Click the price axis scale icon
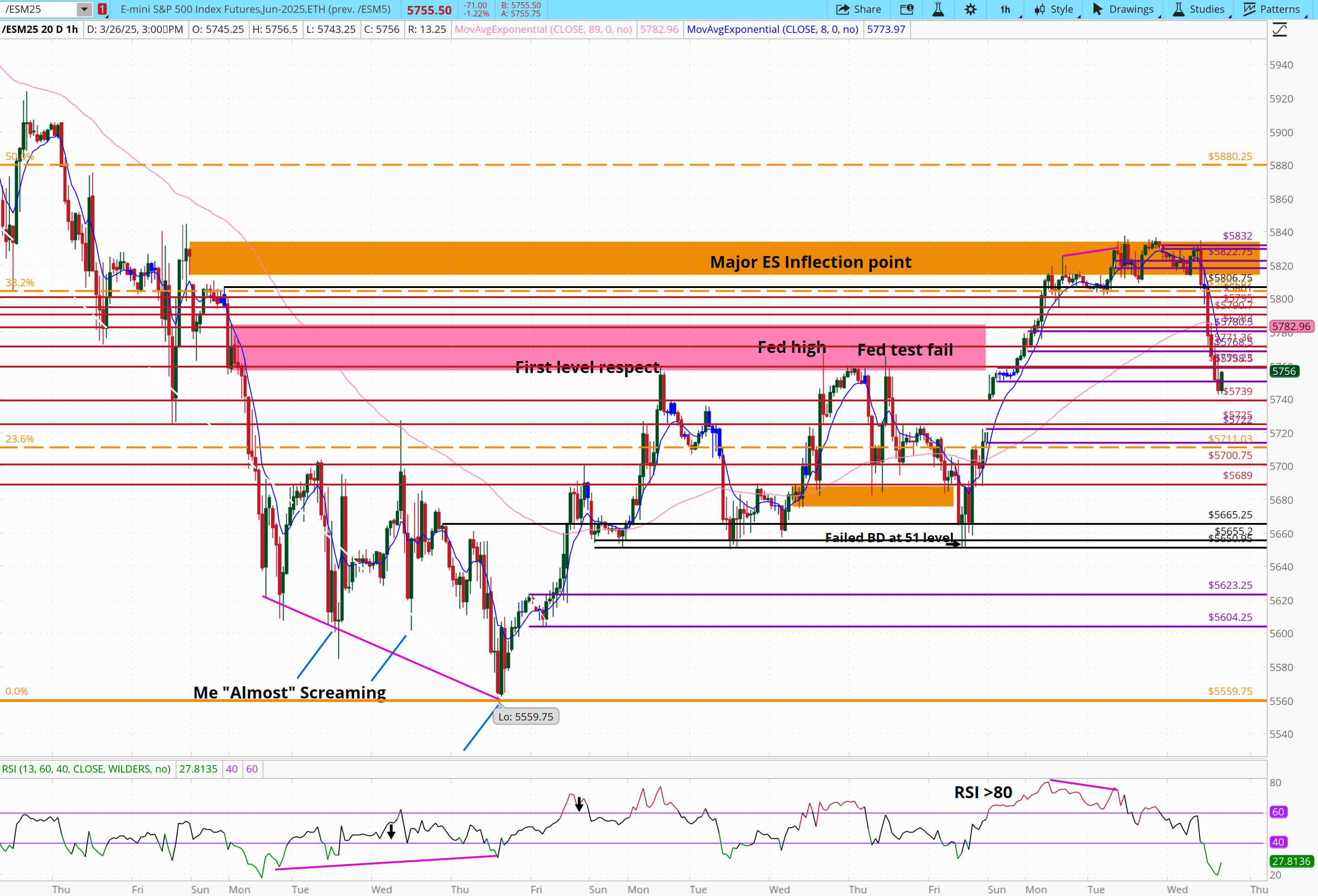1318x896 pixels. click(1280, 29)
